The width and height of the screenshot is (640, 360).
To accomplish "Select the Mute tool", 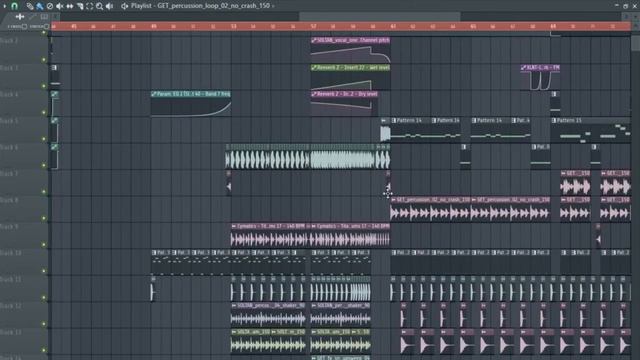I will point(60,6).
